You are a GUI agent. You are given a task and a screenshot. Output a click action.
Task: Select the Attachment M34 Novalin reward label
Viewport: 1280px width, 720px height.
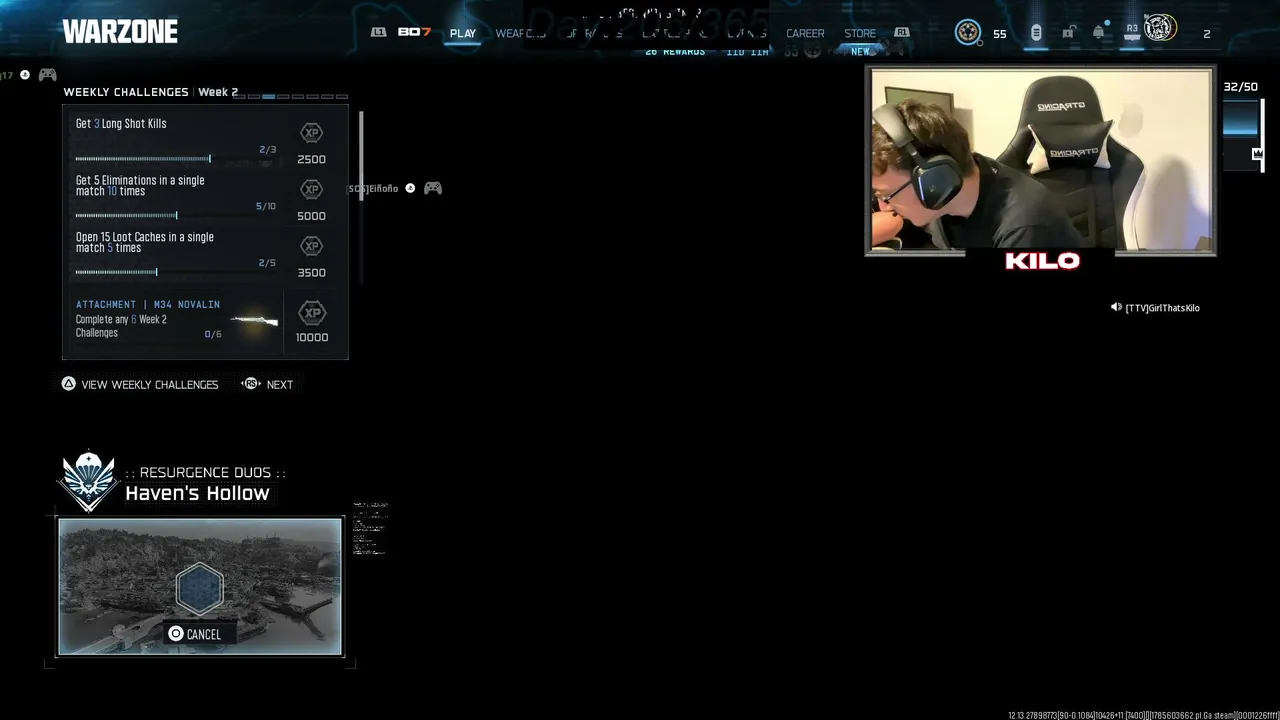click(148, 304)
